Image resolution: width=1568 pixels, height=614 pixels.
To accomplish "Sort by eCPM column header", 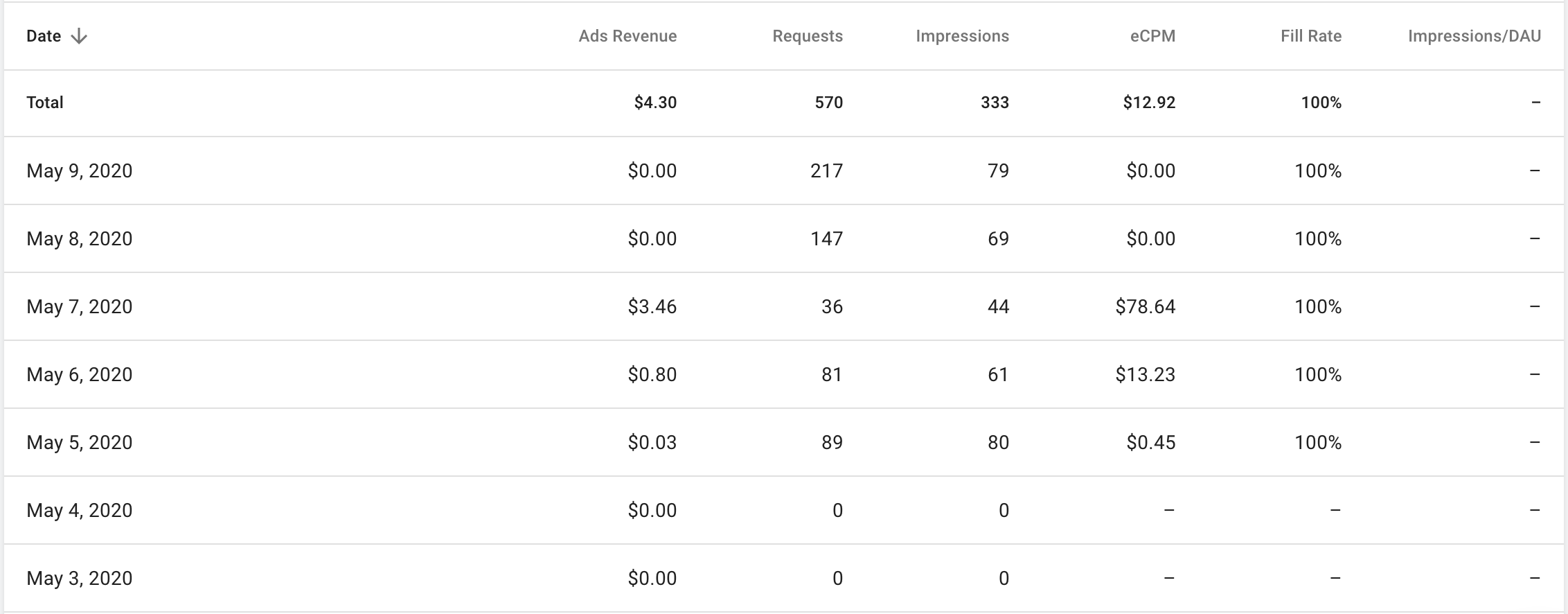I will 1152,37.
